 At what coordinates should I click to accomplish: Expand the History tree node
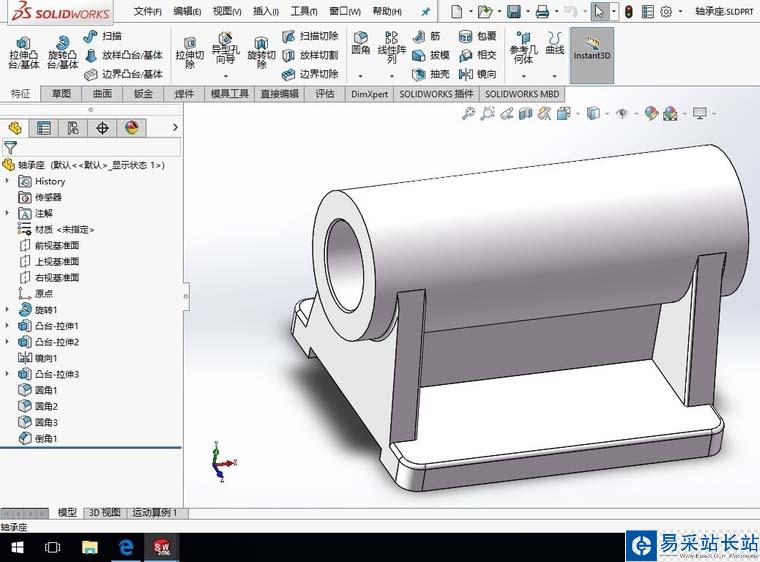8,181
